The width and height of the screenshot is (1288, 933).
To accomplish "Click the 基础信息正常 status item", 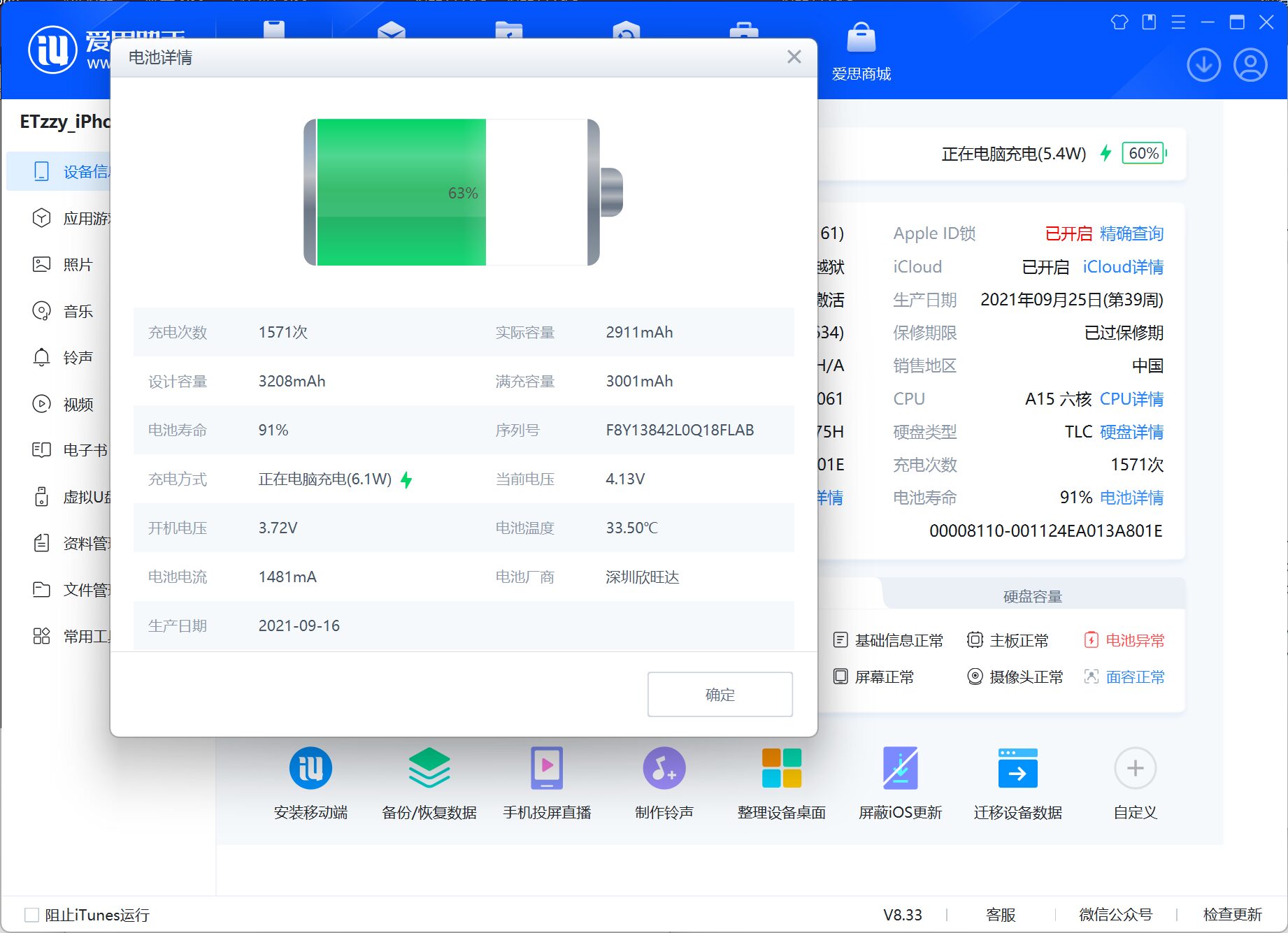I will coord(888,640).
